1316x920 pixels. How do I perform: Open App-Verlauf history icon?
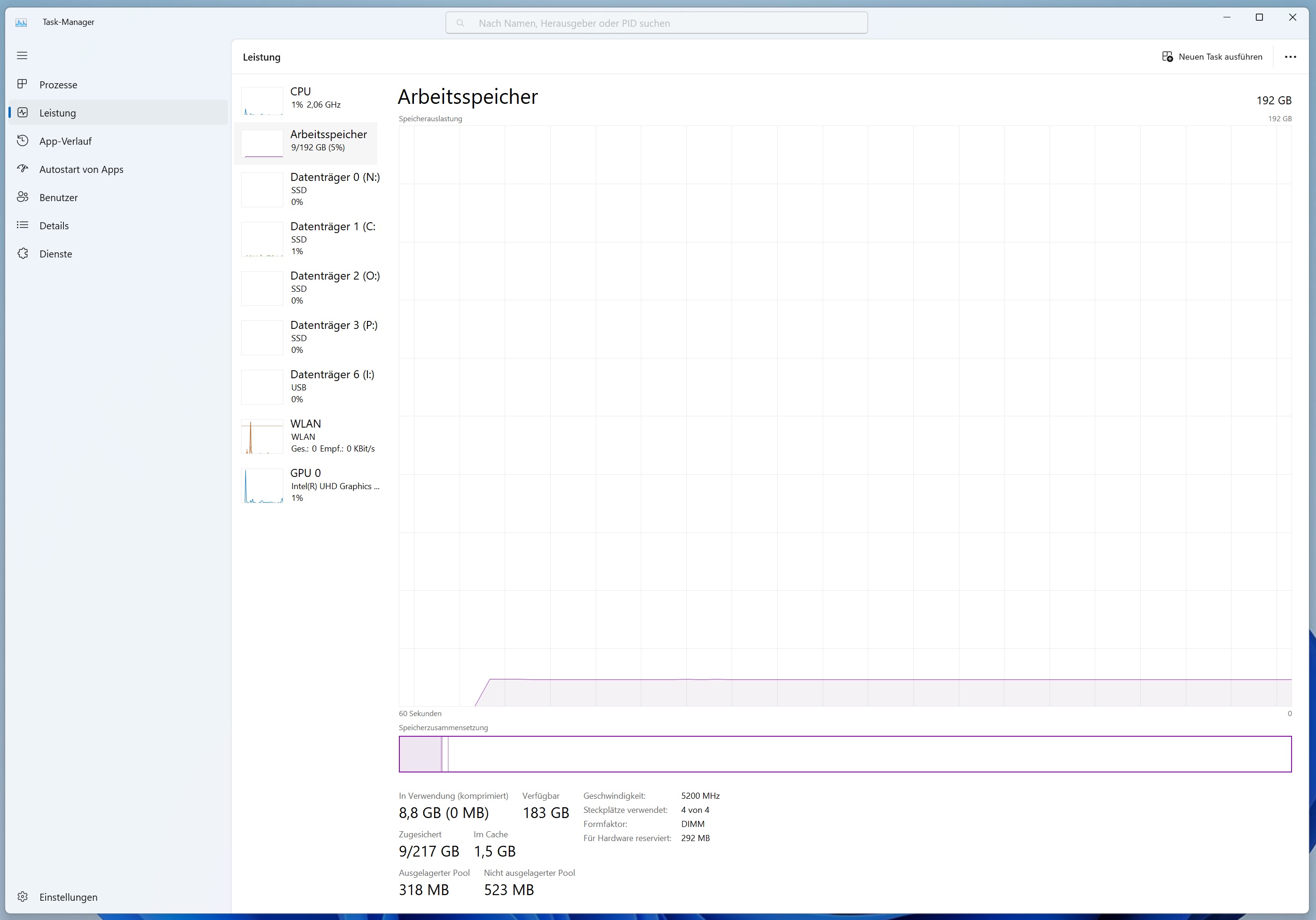pyautogui.click(x=23, y=140)
